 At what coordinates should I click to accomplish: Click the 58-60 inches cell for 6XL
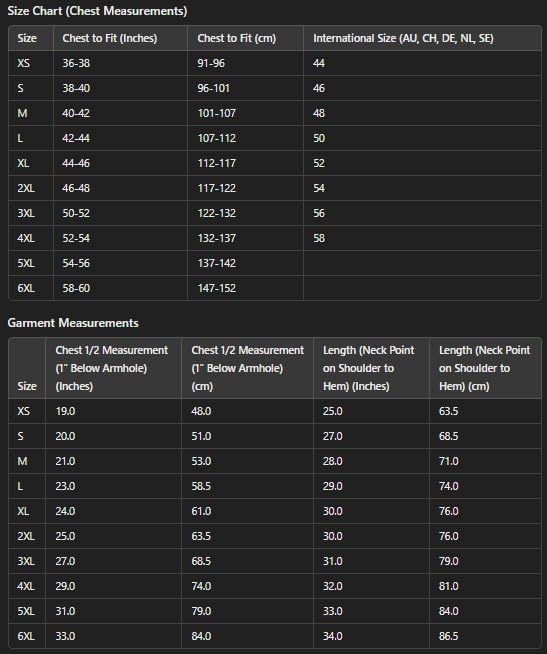(76, 288)
